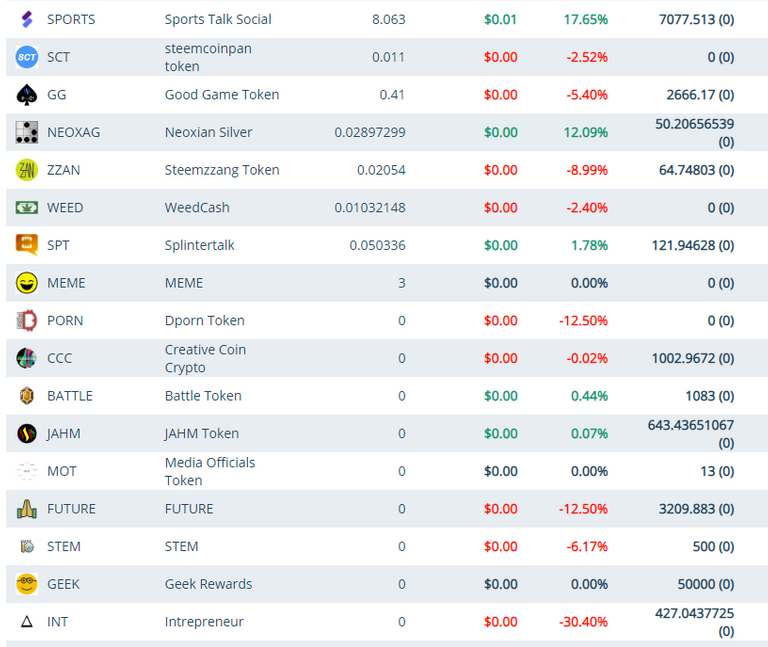Click the 2666.17 (0) balance

click(700, 95)
